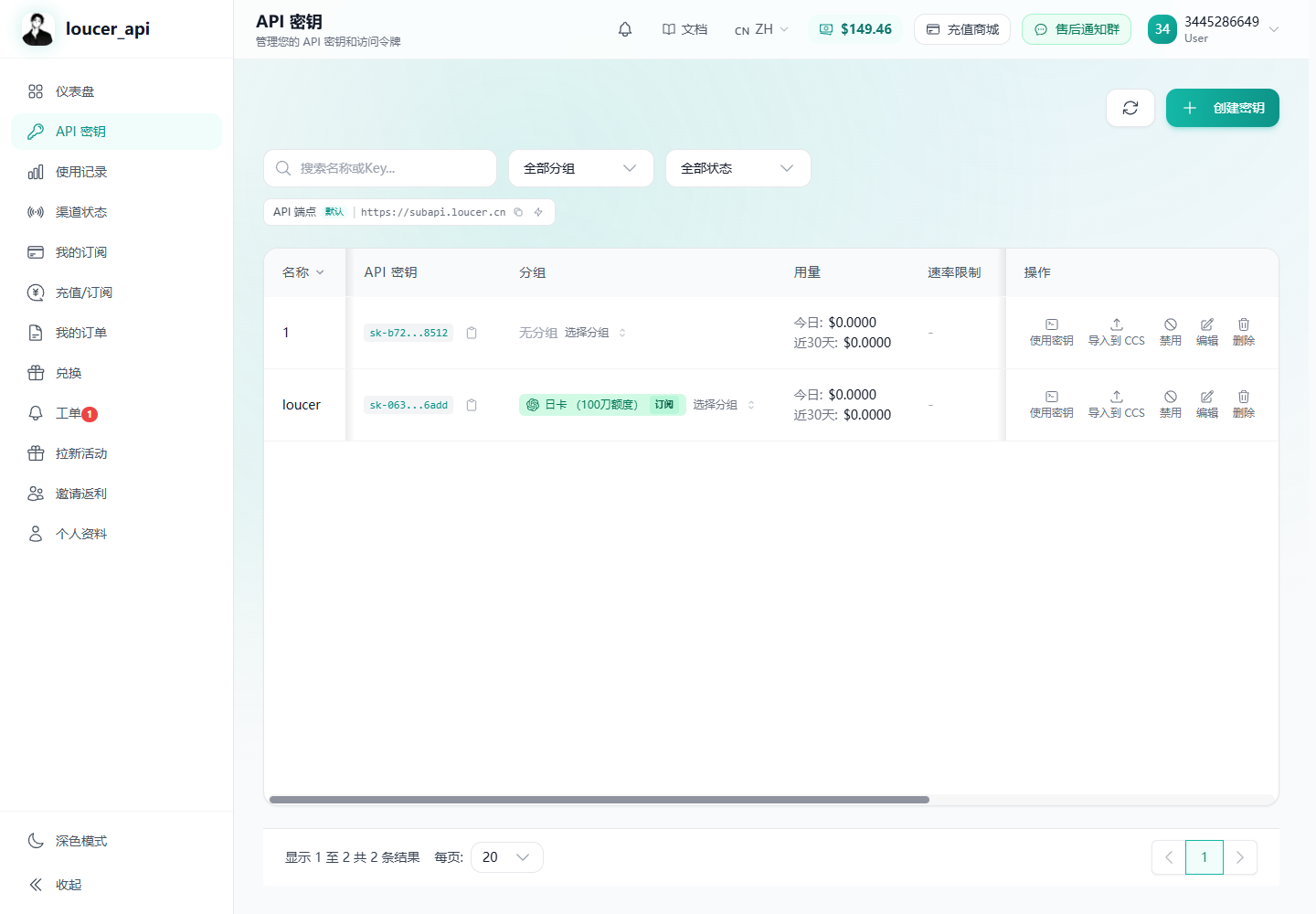This screenshot has width=1316, height=914.
Task: Open 工单 tickets with badge
Action: [116, 413]
